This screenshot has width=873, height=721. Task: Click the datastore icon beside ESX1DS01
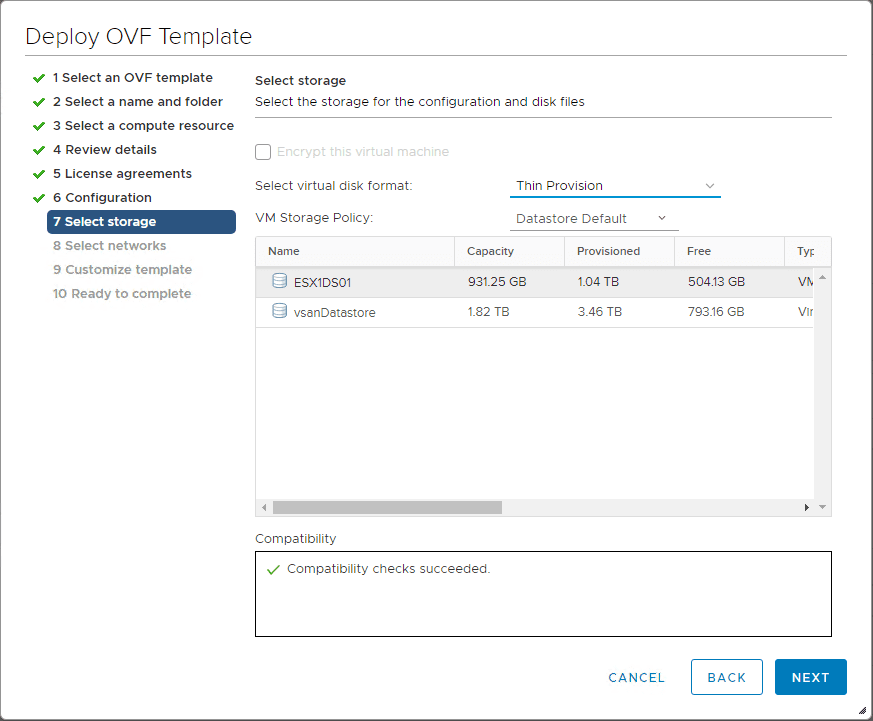coord(279,281)
